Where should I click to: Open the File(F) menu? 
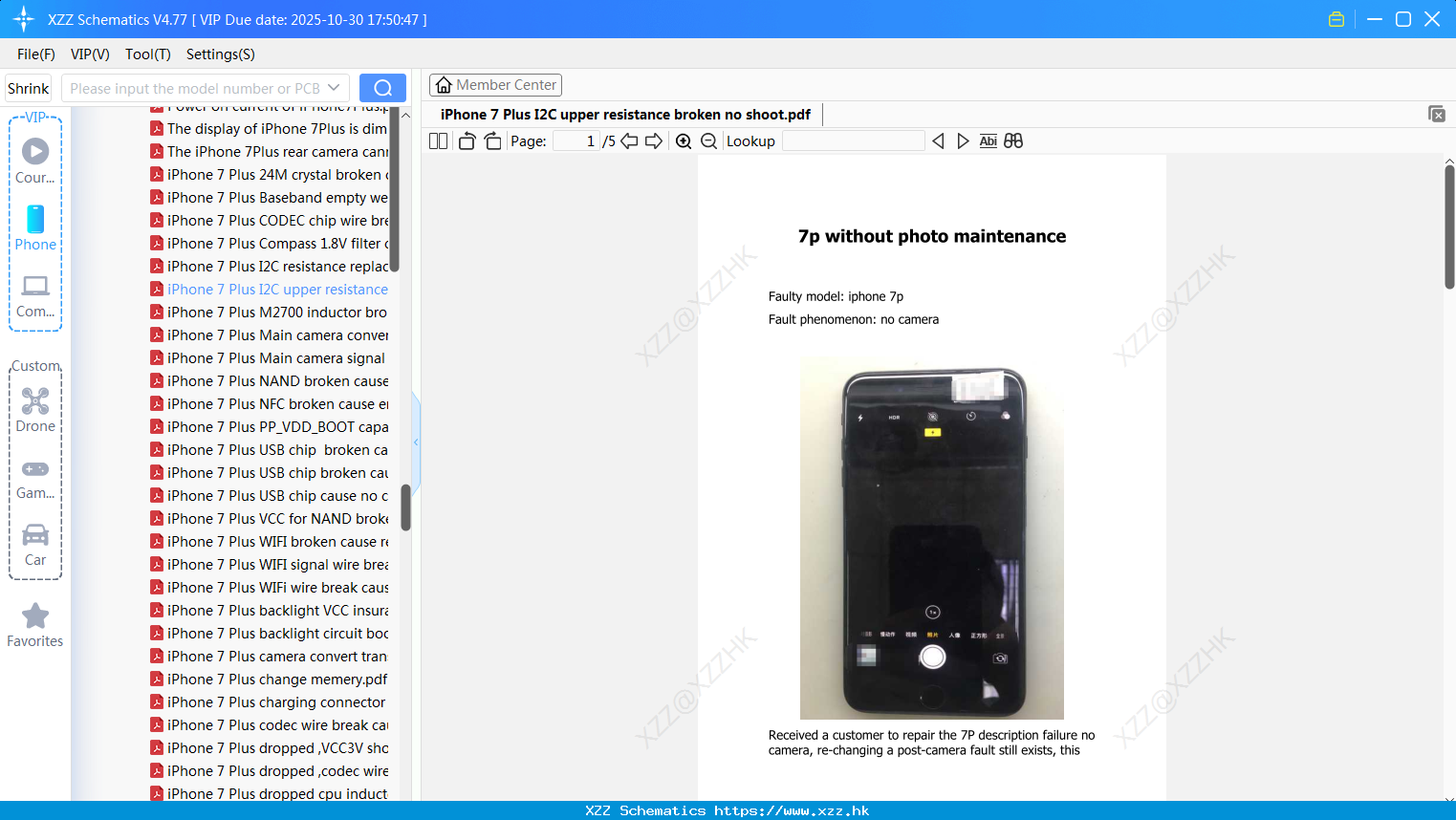tap(36, 54)
